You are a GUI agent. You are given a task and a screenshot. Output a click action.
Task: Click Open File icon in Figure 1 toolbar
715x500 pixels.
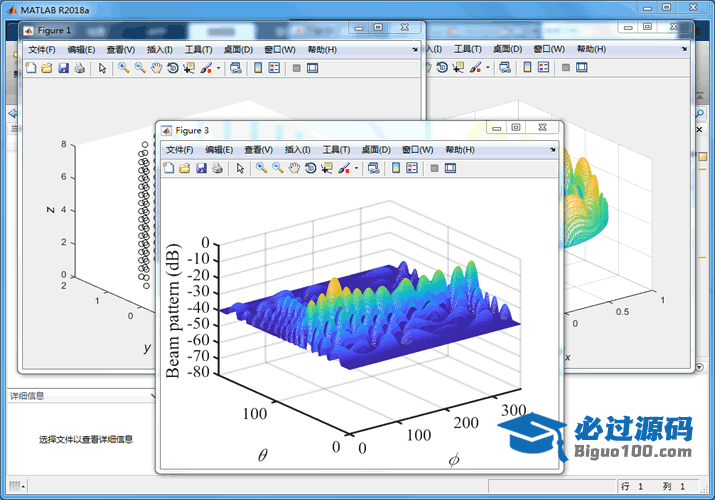click(47, 68)
